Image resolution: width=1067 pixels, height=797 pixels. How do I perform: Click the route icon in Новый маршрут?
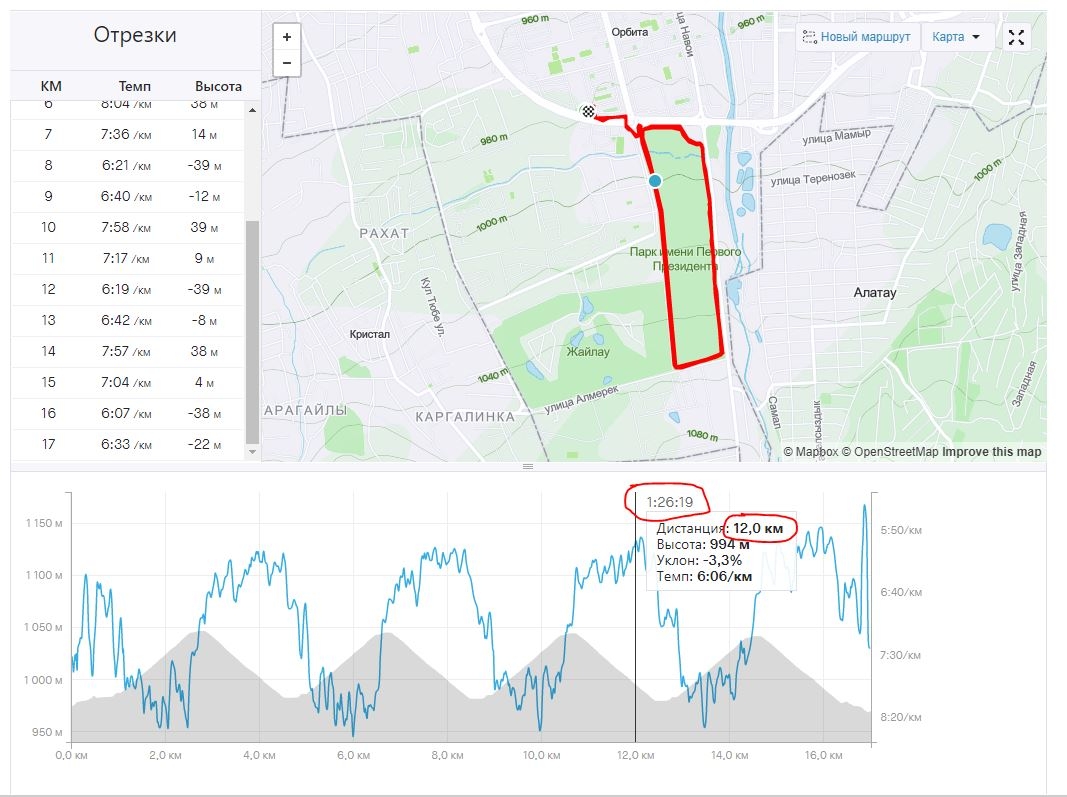pyautogui.click(x=810, y=38)
